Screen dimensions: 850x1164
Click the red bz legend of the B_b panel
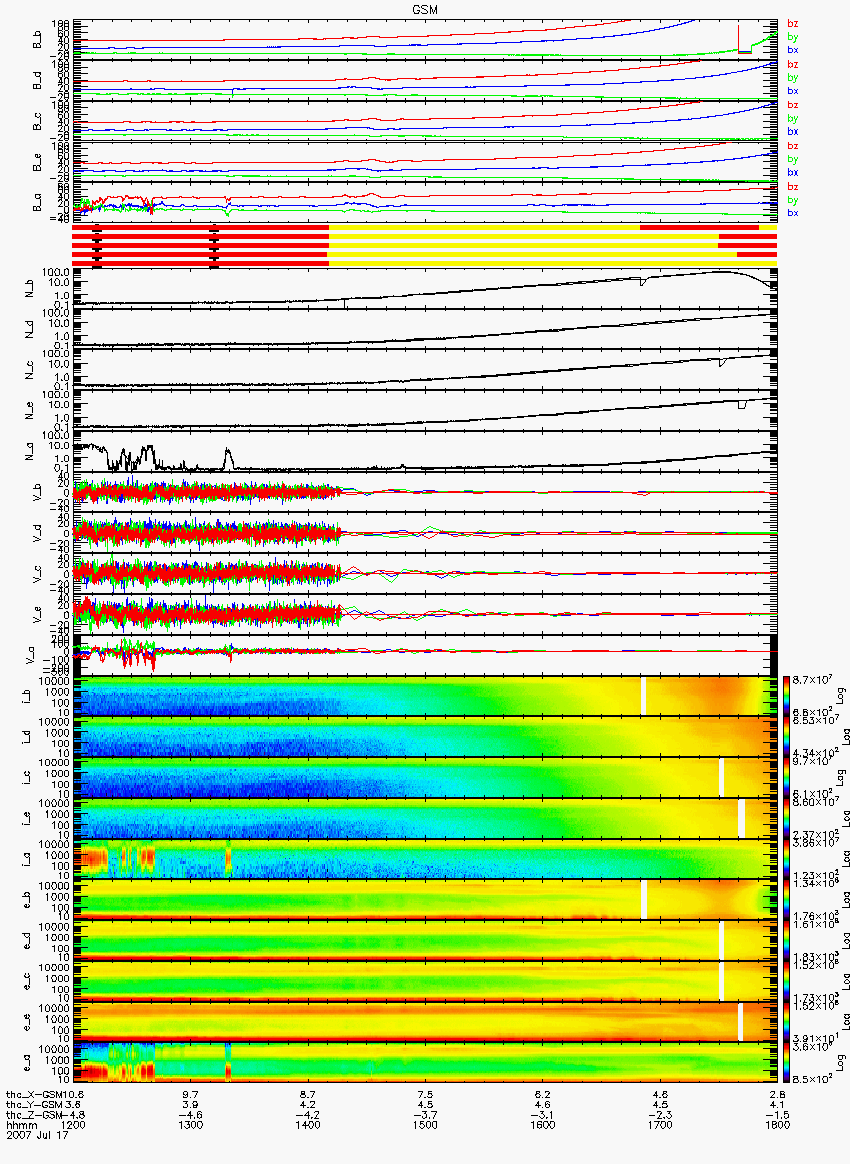(x=793, y=24)
